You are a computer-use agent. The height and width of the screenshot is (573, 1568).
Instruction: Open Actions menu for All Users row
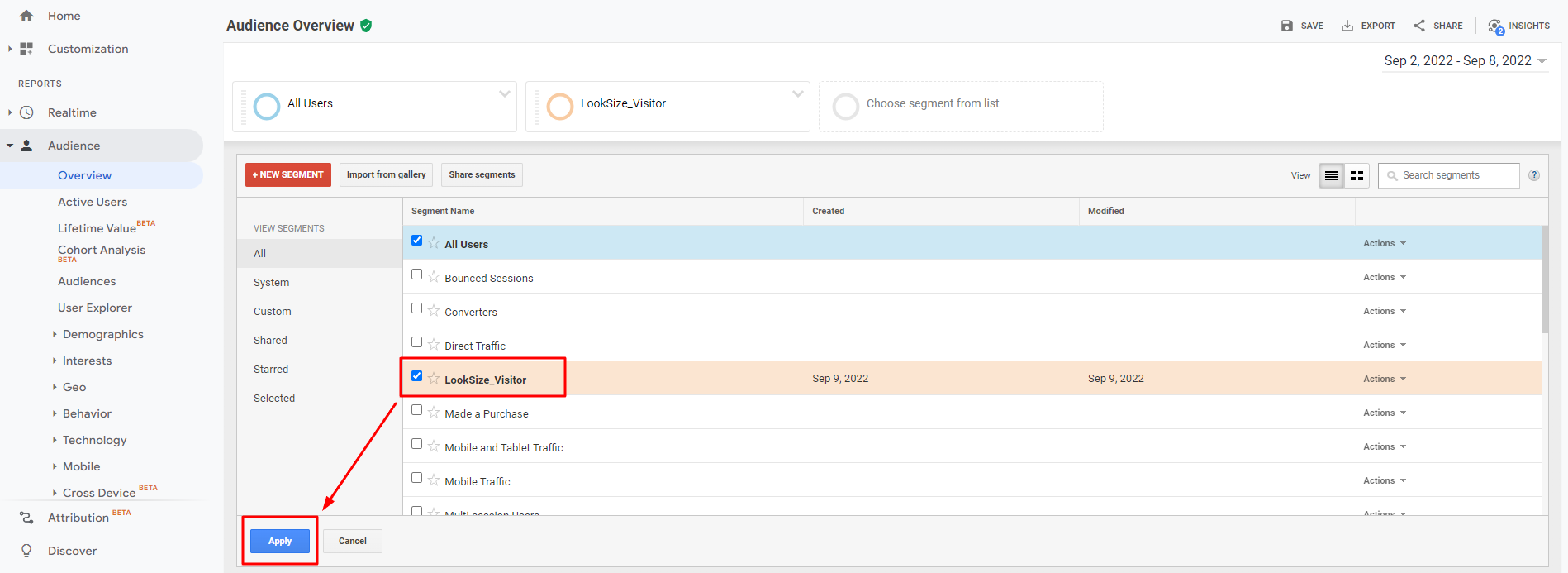pyautogui.click(x=1385, y=243)
